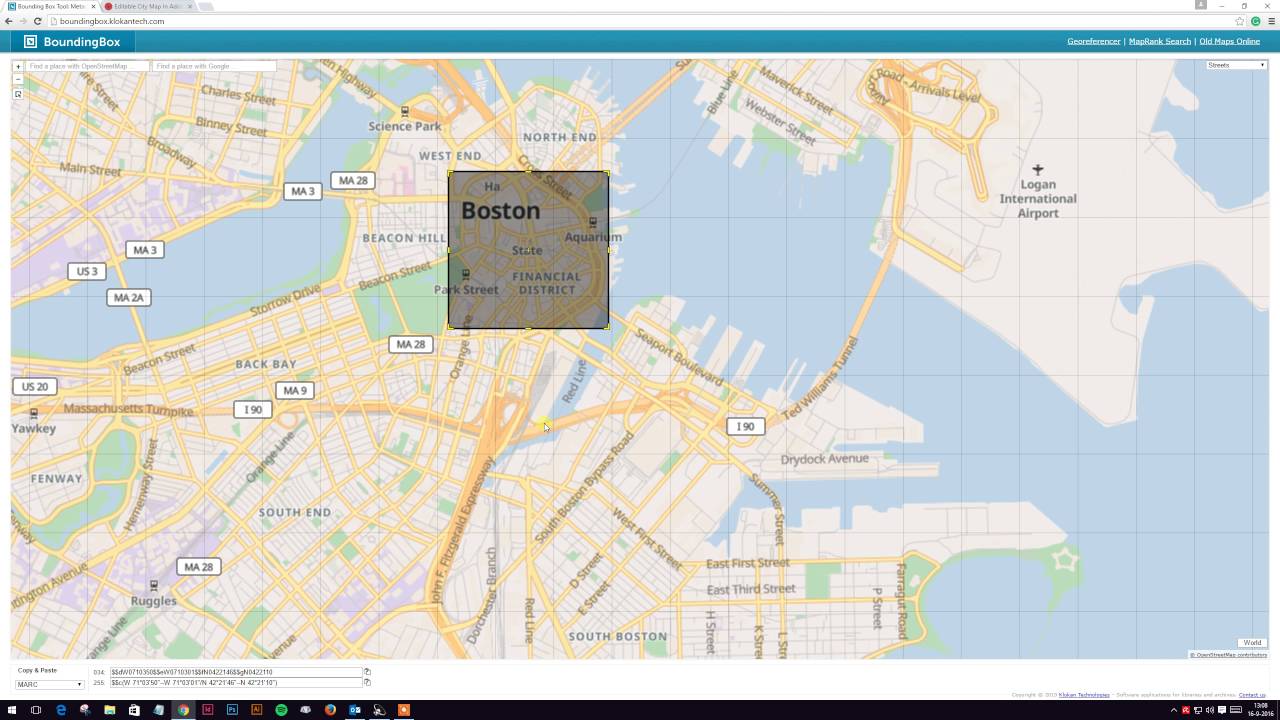
Task: Focus the OpenStreetMap place search field
Action: tap(87, 66)
